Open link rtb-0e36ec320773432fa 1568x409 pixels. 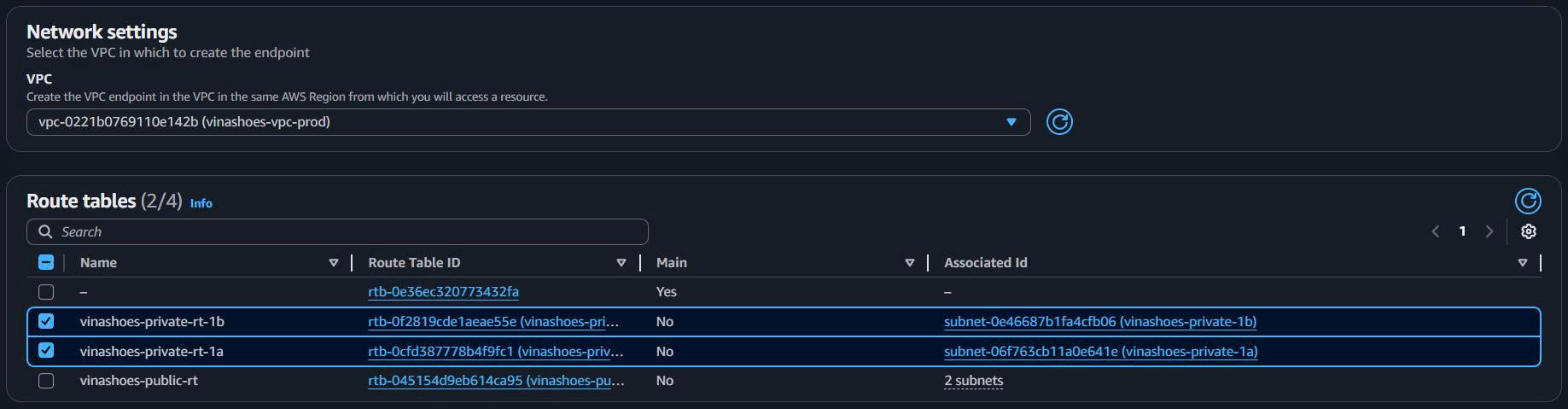tap(443, 292)
